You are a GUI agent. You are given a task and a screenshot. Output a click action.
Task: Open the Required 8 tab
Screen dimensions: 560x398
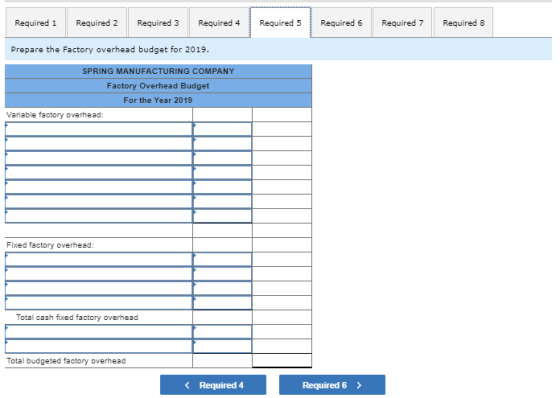tap(464, 23)
